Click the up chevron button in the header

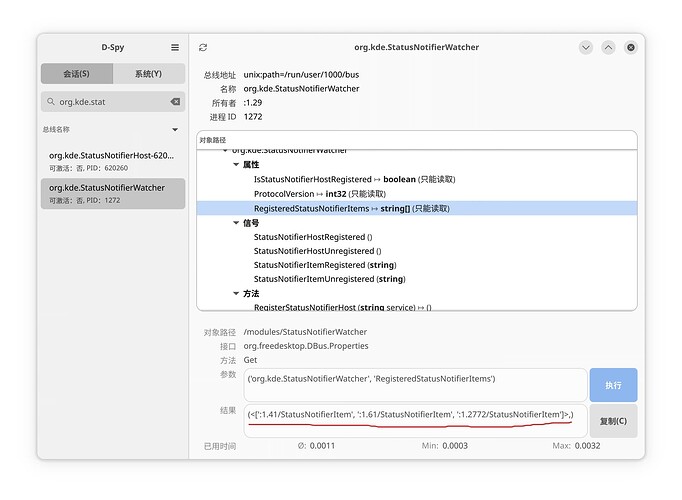(x=608, y=47)
